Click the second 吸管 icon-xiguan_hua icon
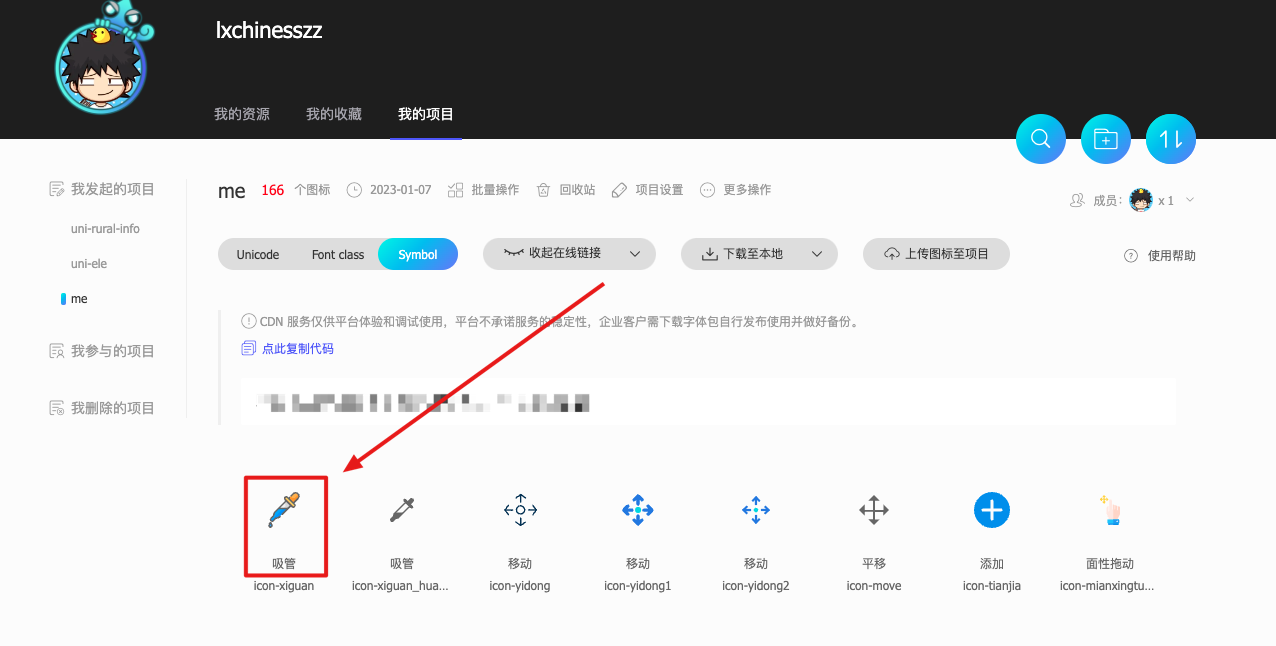 point(402,510)
